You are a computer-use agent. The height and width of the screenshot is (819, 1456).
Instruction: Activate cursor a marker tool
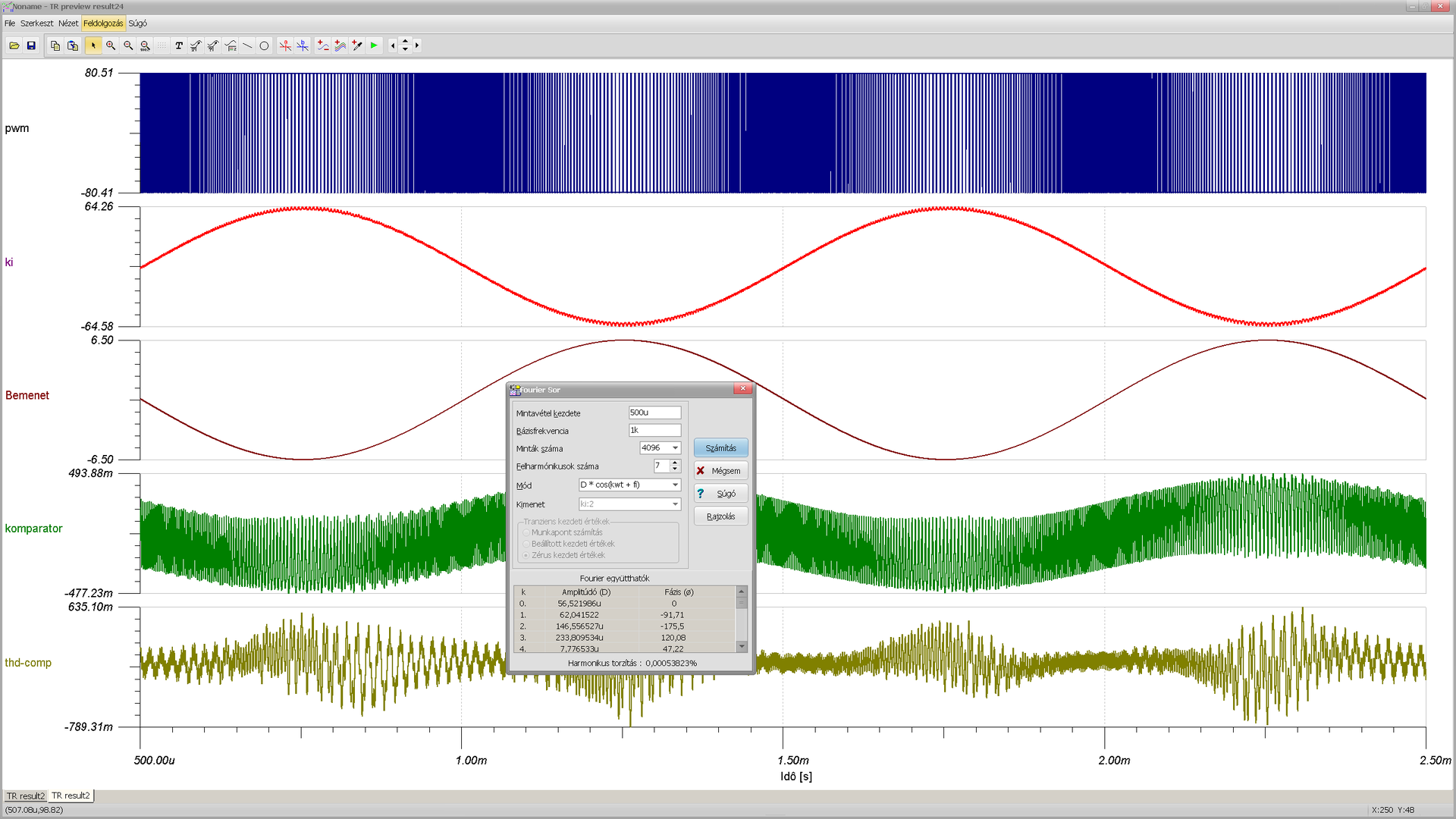click(285, 45)
